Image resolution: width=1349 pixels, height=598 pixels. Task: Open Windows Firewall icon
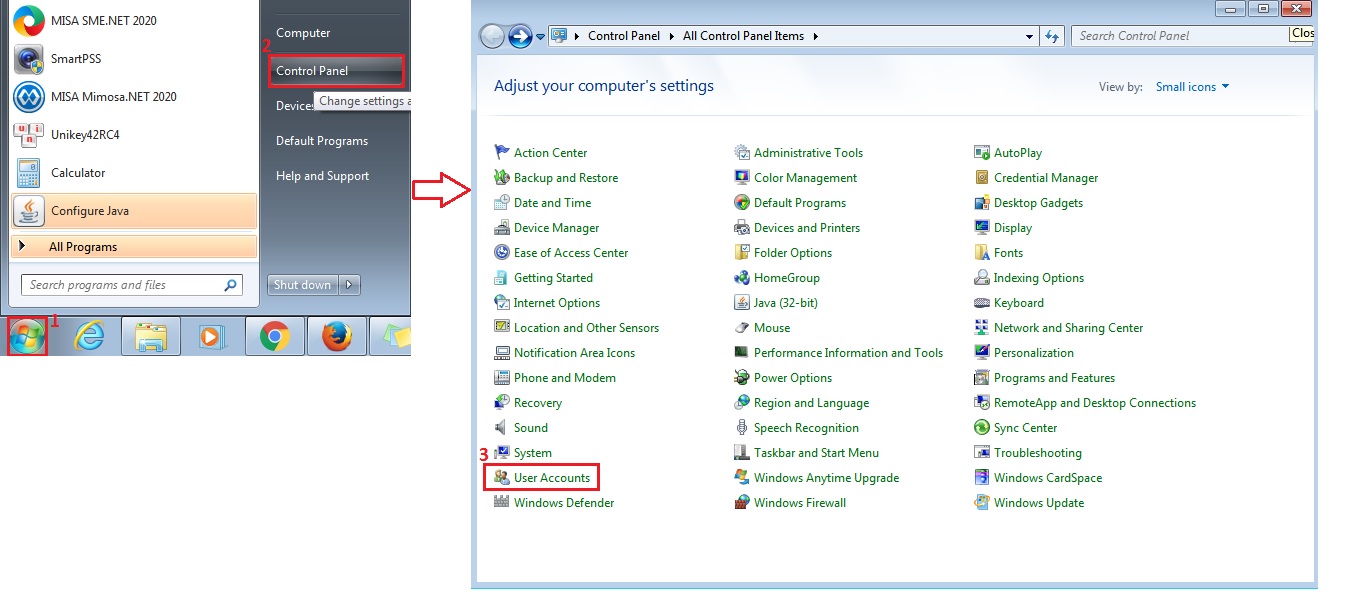coord(742,503)
